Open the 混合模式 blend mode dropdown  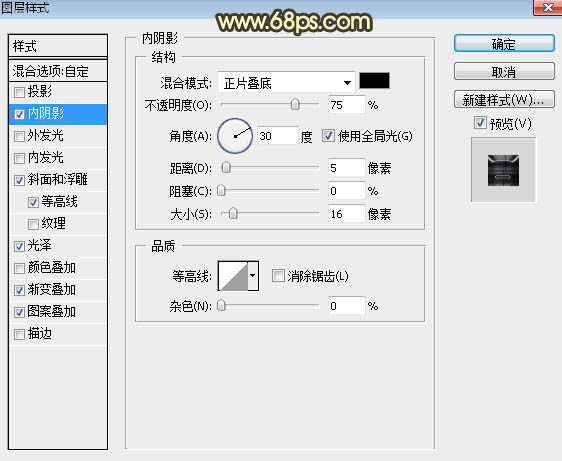[286, 83]
